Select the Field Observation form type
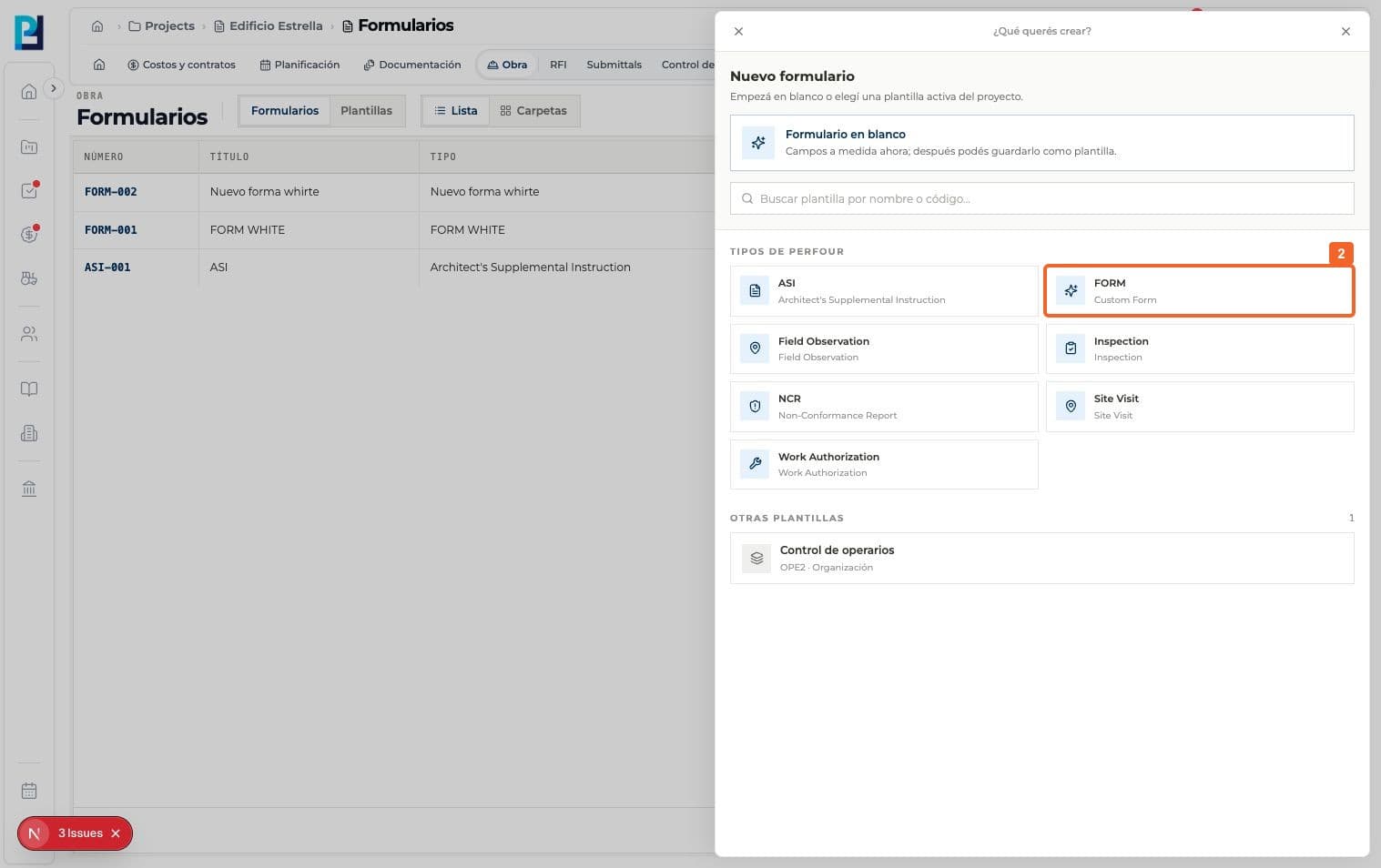1381x868 pixels. tap(884, 348)
